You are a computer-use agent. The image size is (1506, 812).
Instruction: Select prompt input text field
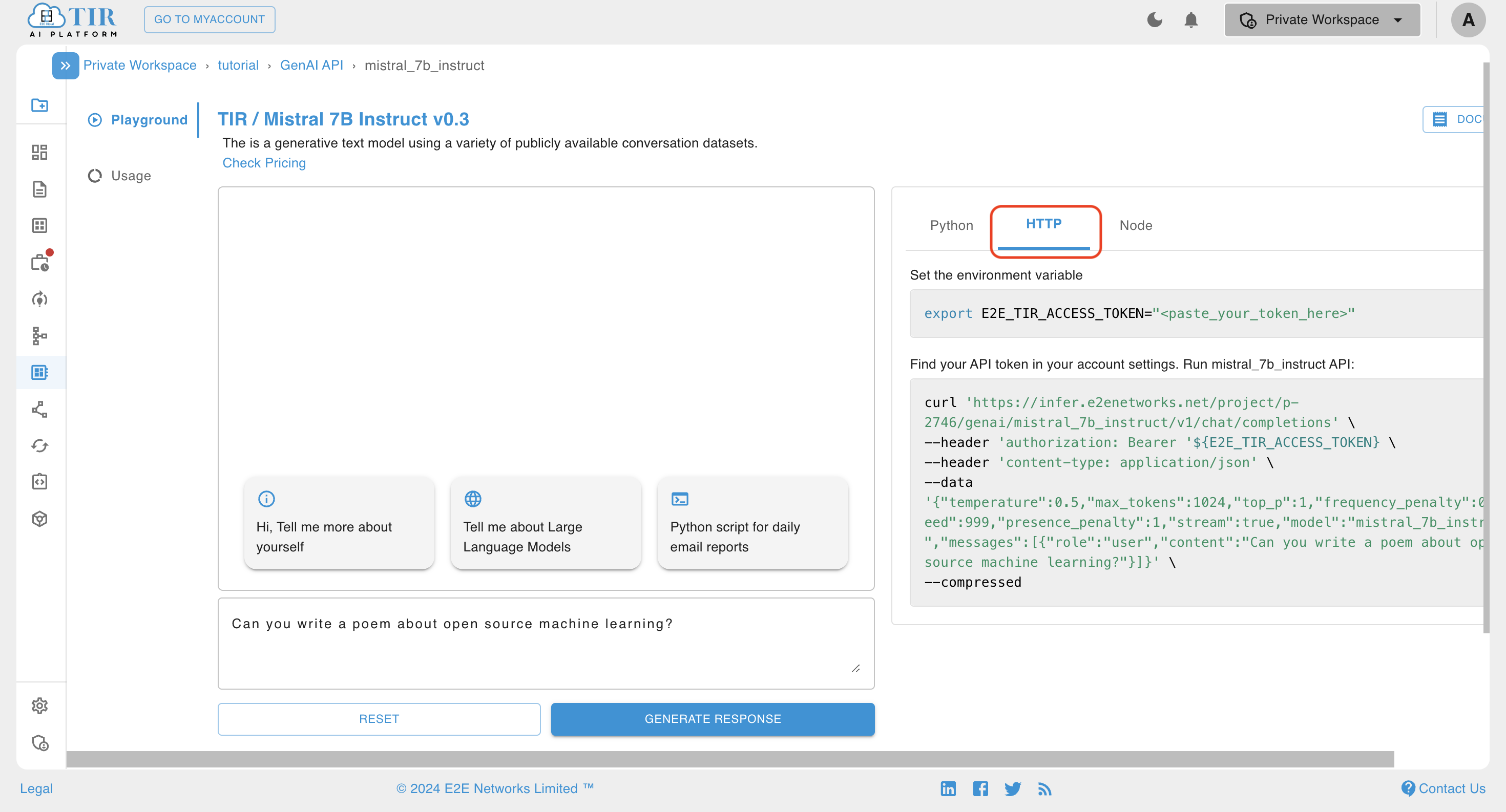click(x=546, y=644)
